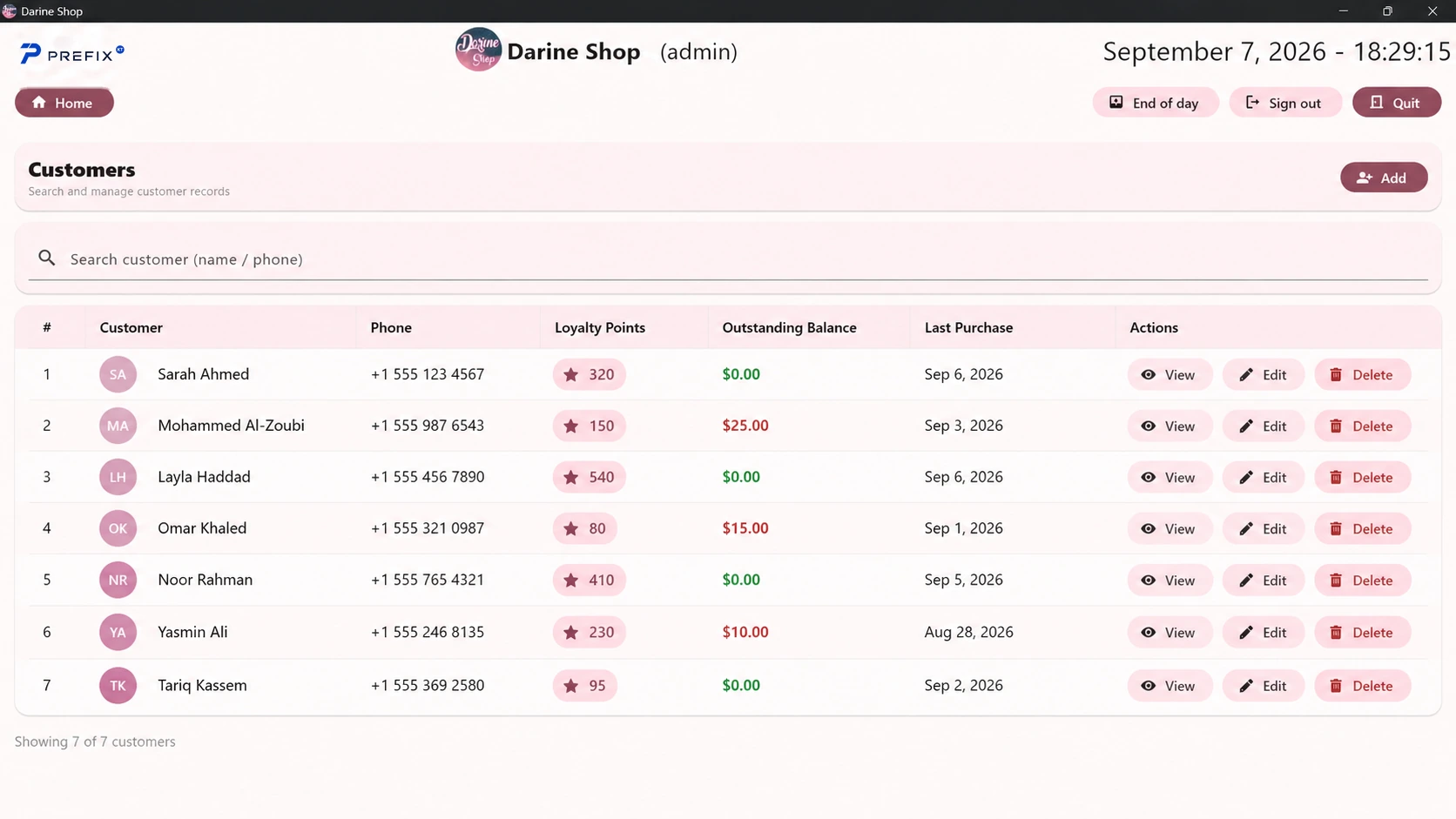This screenshot has height=819, width=1456.
Task: Click the 150 loyalty points badge
Action: pyautogui.click(x=589, y=426)
